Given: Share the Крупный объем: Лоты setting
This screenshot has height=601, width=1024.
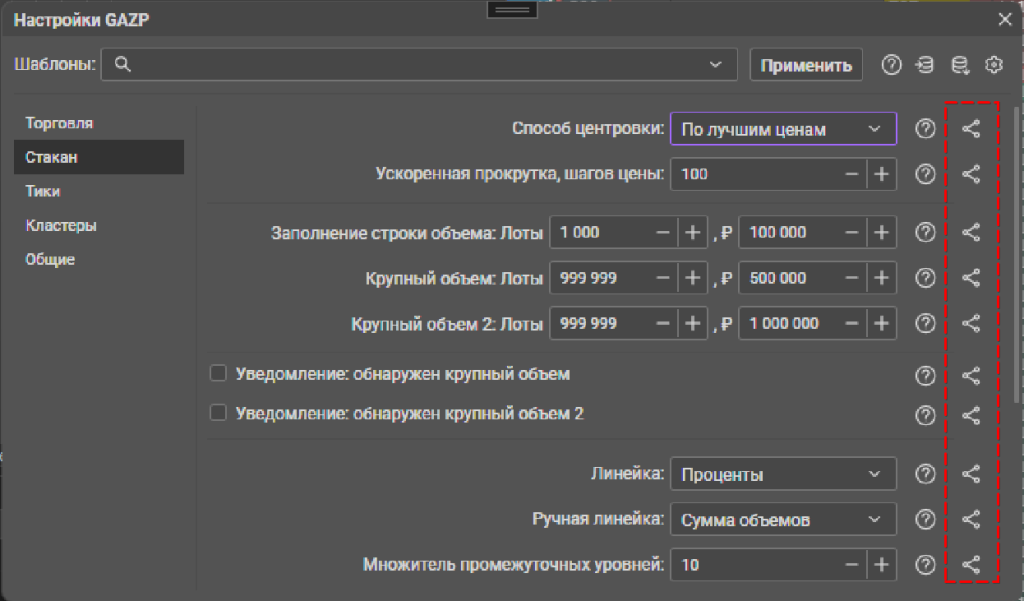Looking at the screenshot, I should pyautogui.click(x=971, y=278).
